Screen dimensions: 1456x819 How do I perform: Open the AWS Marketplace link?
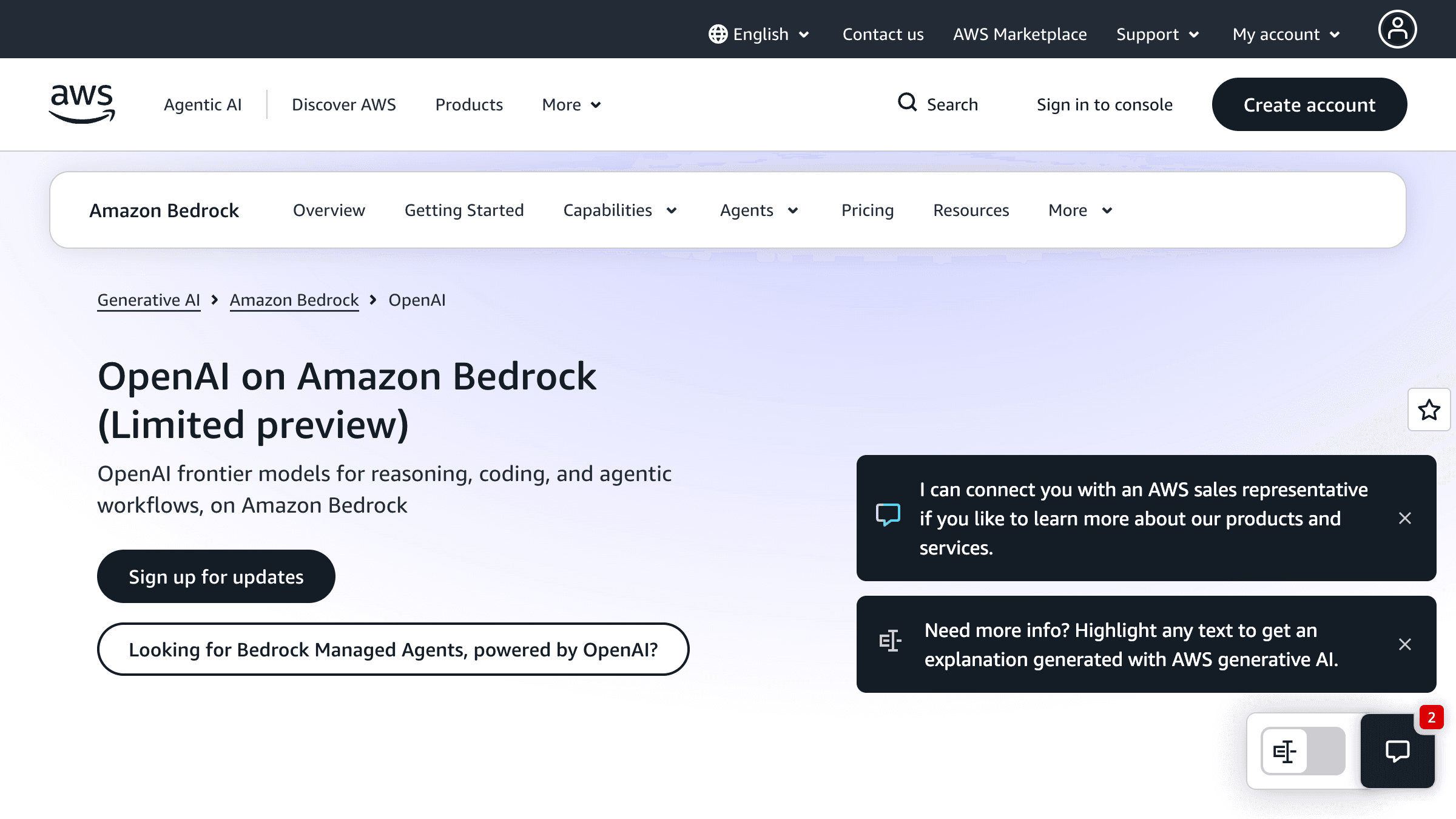pos(1020,34)
